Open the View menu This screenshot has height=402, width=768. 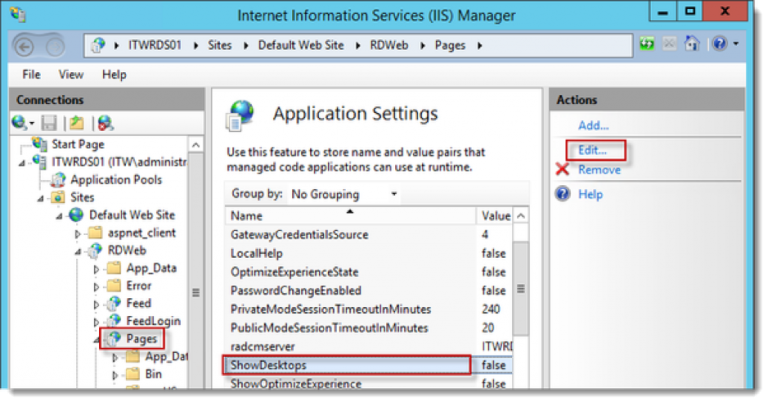[71, 74]
